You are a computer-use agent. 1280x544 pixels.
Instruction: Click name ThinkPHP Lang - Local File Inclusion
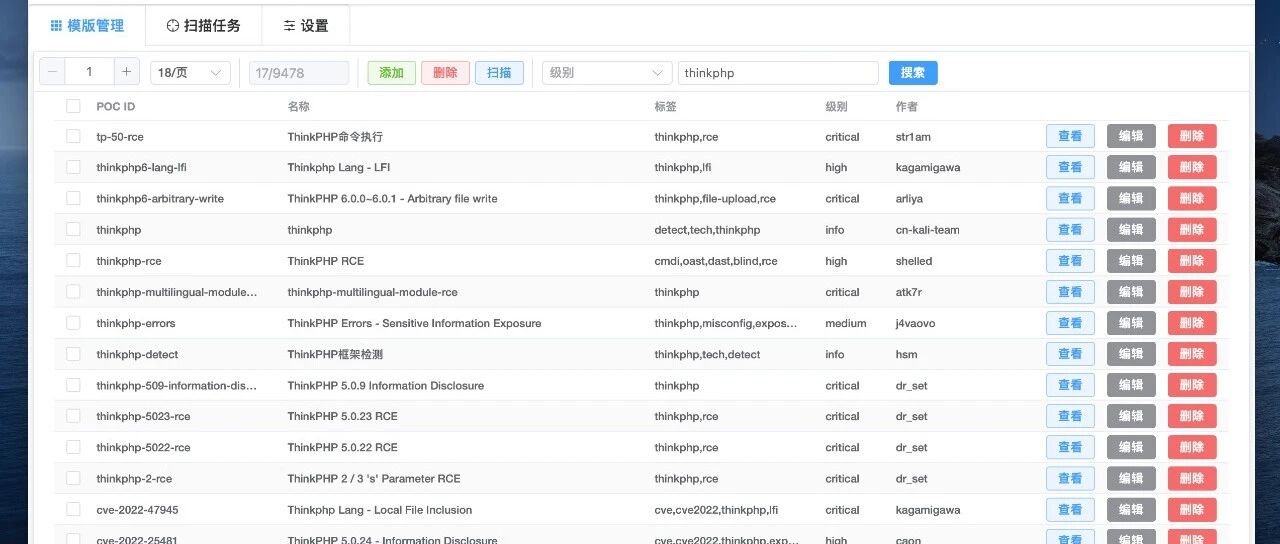[x=380, y=510]
